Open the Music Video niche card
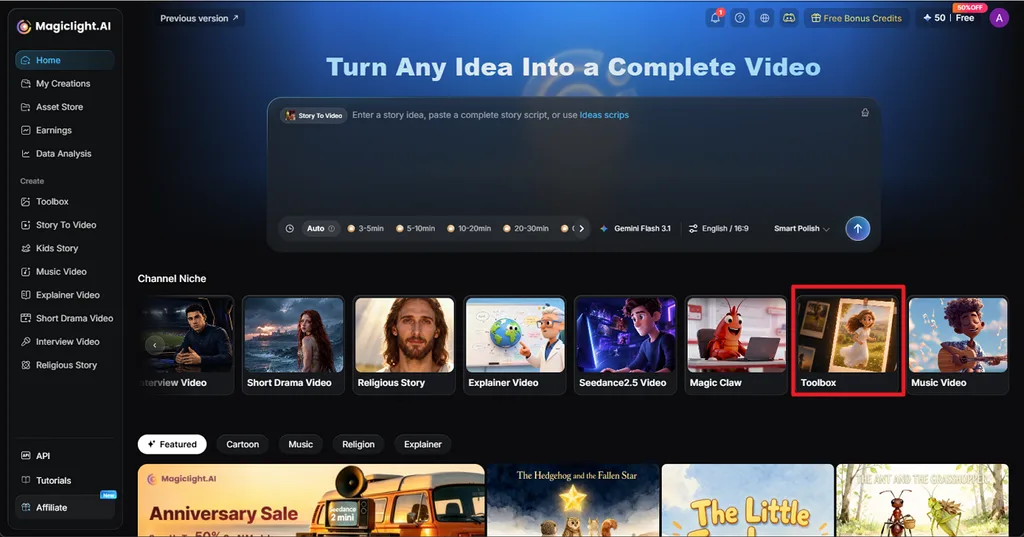Screen dimensions: 1024x537 pyautogui.click(x=958, y=345)
